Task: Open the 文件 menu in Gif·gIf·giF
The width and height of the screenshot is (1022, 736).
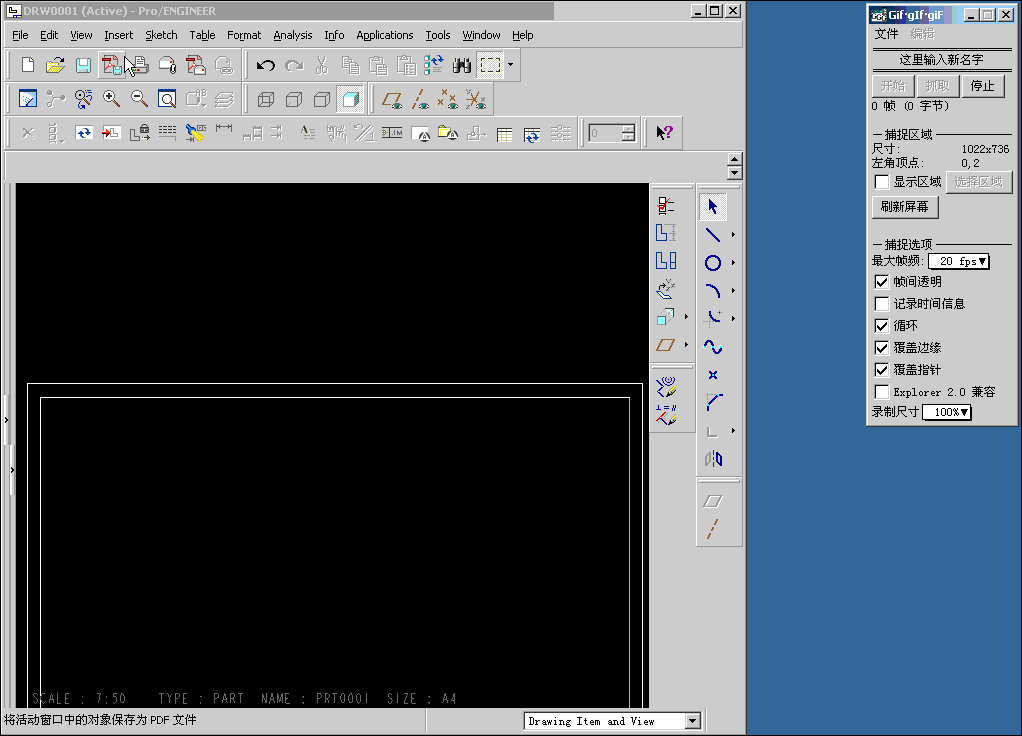Action: point(886,34)
